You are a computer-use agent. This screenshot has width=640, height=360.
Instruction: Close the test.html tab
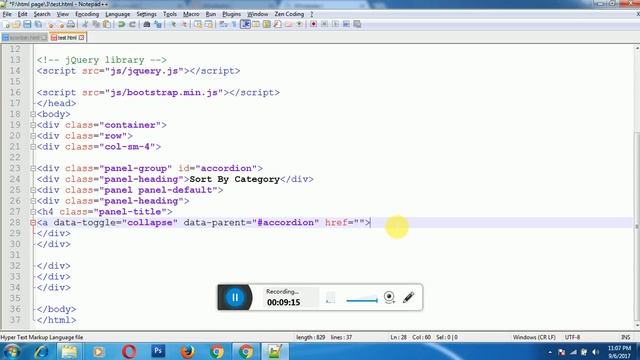click(82, 38)
